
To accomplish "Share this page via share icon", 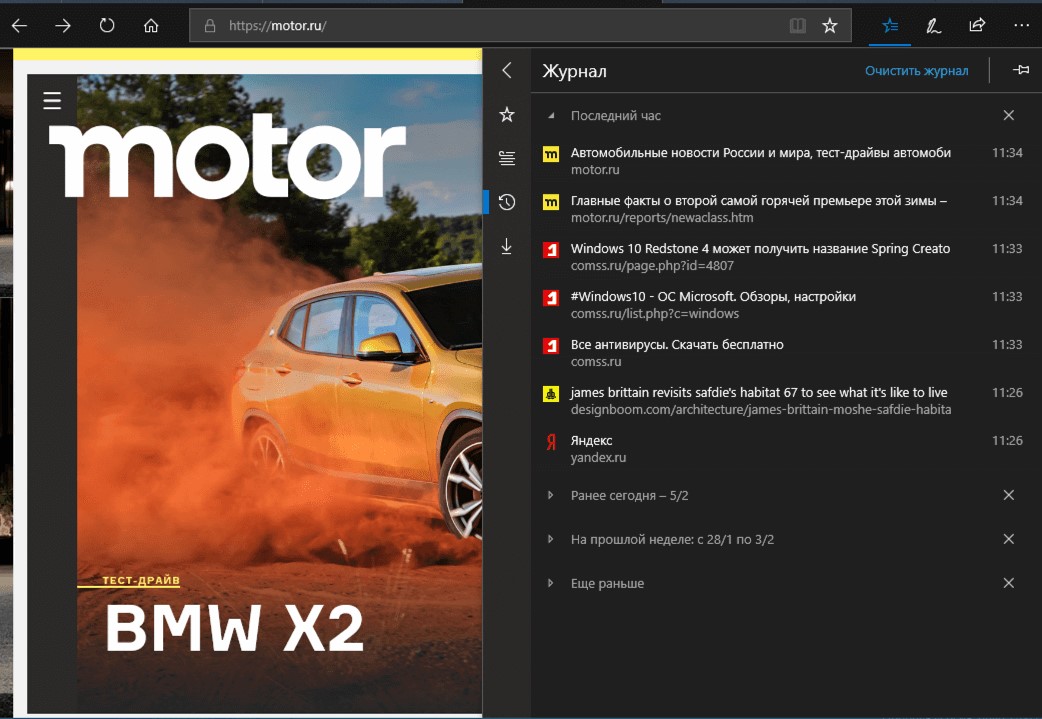I will 977,26.
